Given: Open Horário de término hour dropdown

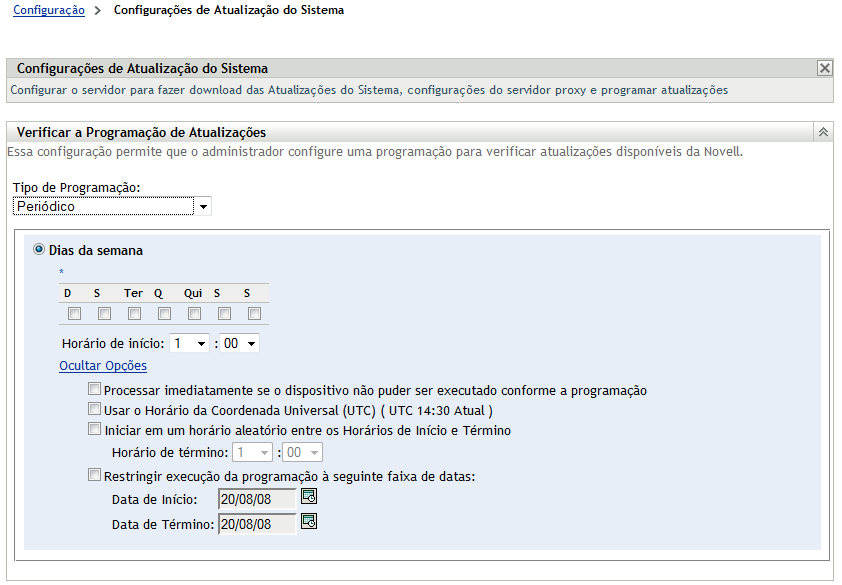Looking at the screenshot, I should coord(252,452).
